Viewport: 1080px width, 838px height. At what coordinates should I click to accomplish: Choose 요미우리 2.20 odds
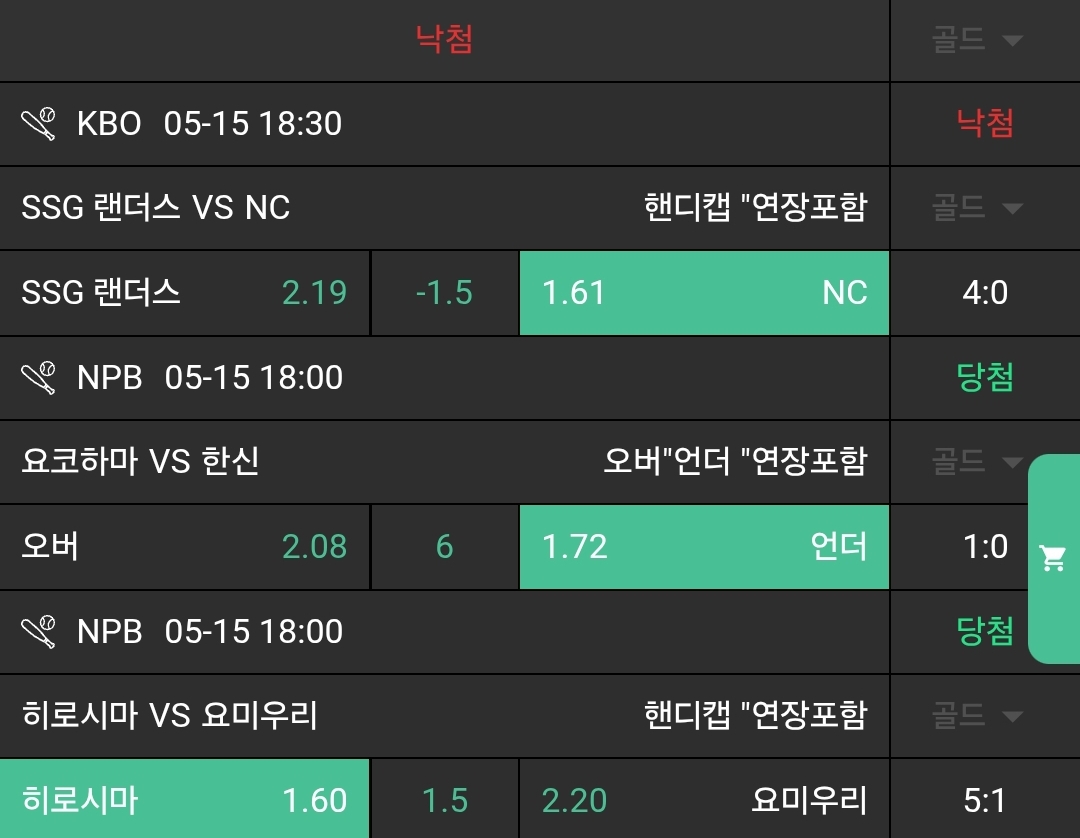pos(704,801)
